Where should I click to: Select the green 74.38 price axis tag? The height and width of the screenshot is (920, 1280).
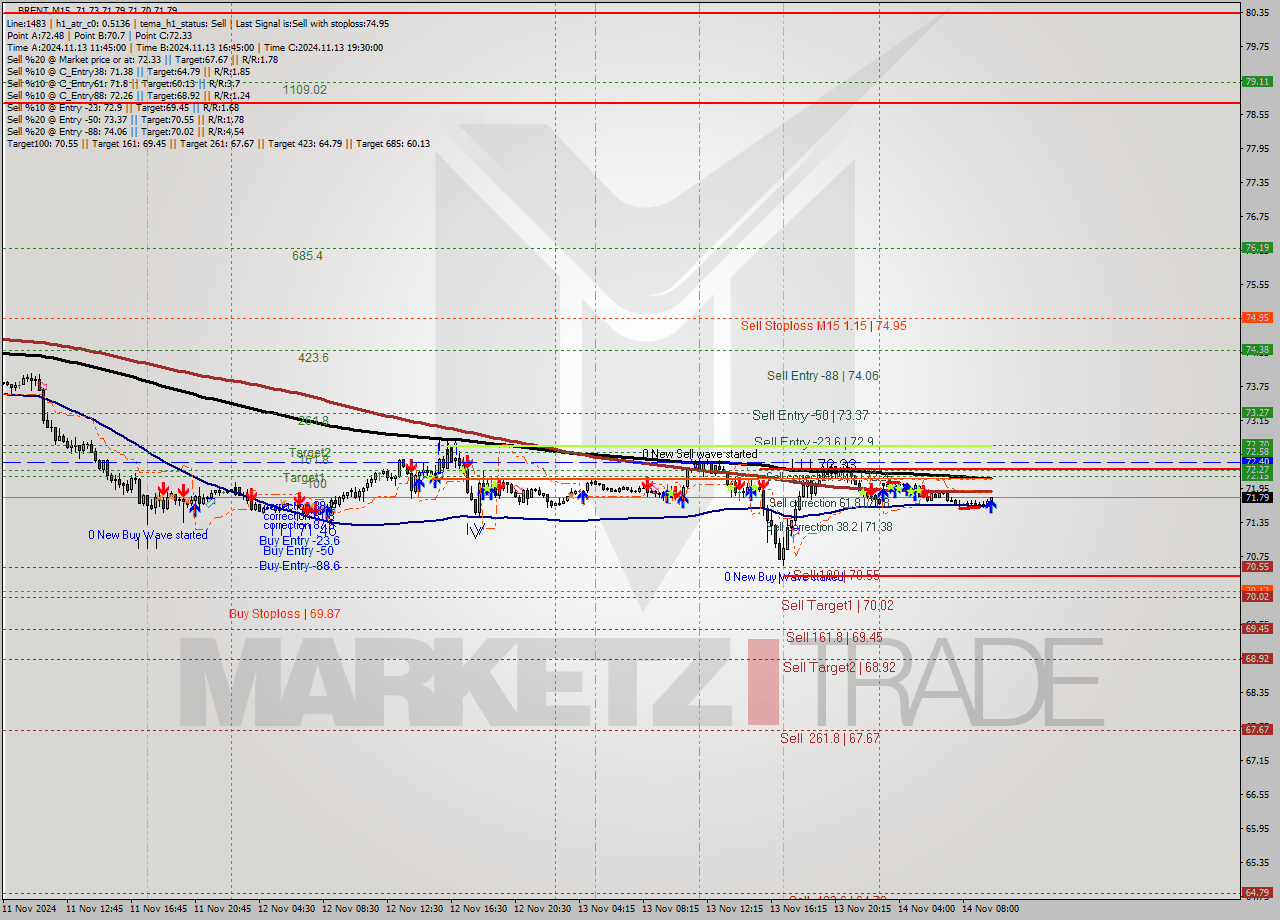(x=1256, y=350)
